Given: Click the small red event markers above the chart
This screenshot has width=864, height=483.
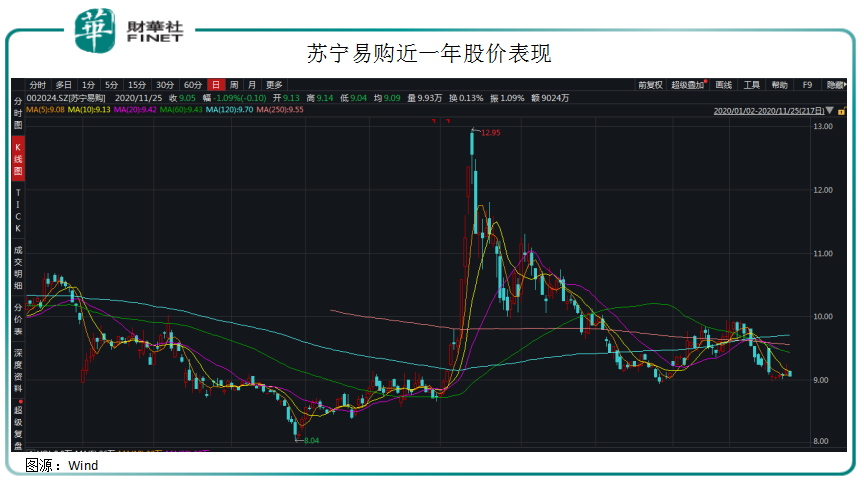Looking at the screenshot, I should pos(441,121).
